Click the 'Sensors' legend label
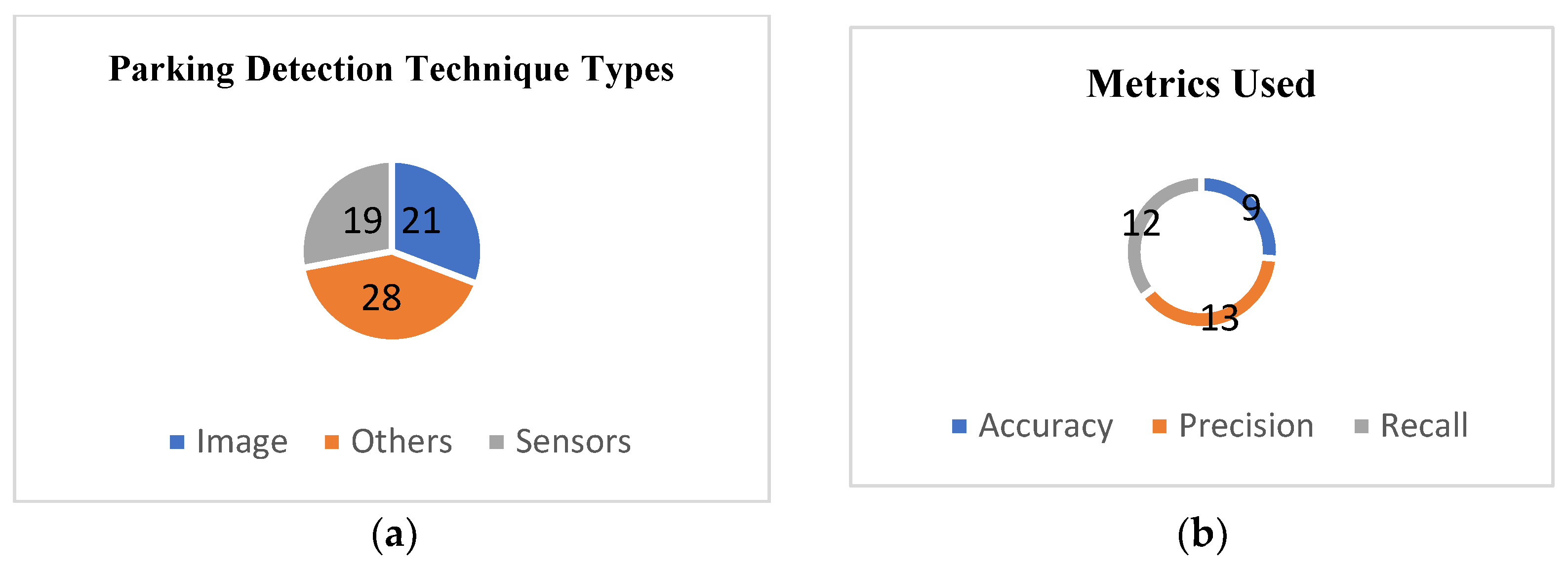Viewport: 1568px width, 573px height. (573, 442)
